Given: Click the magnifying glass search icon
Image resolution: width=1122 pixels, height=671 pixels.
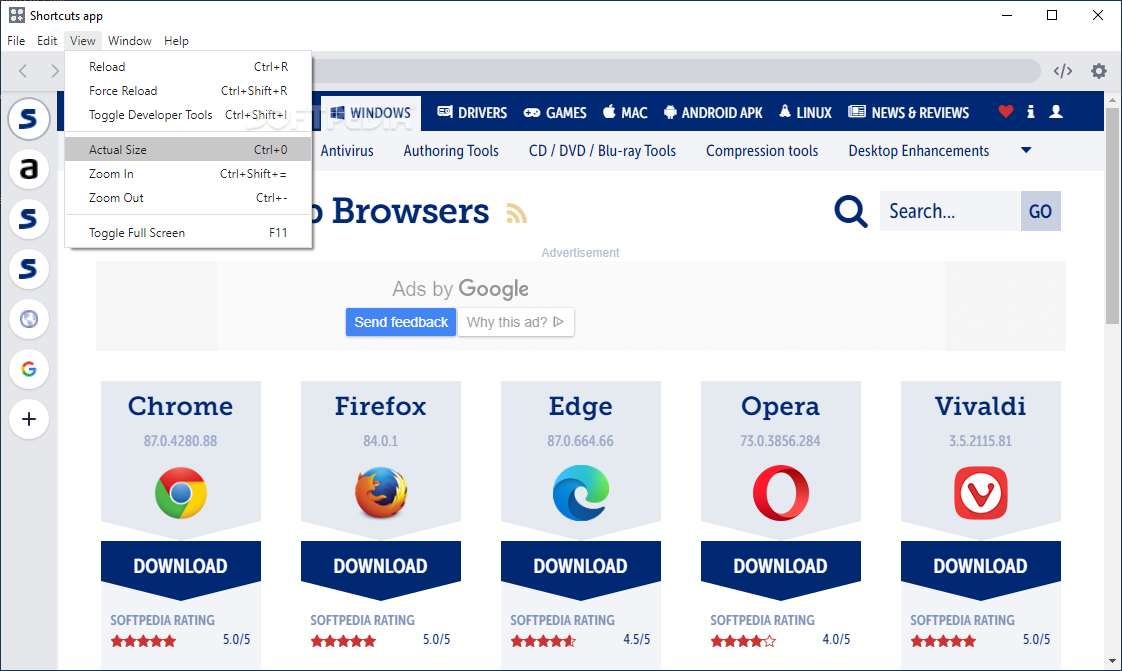Looking at the screenshot, I should click(x=851, y=212).
